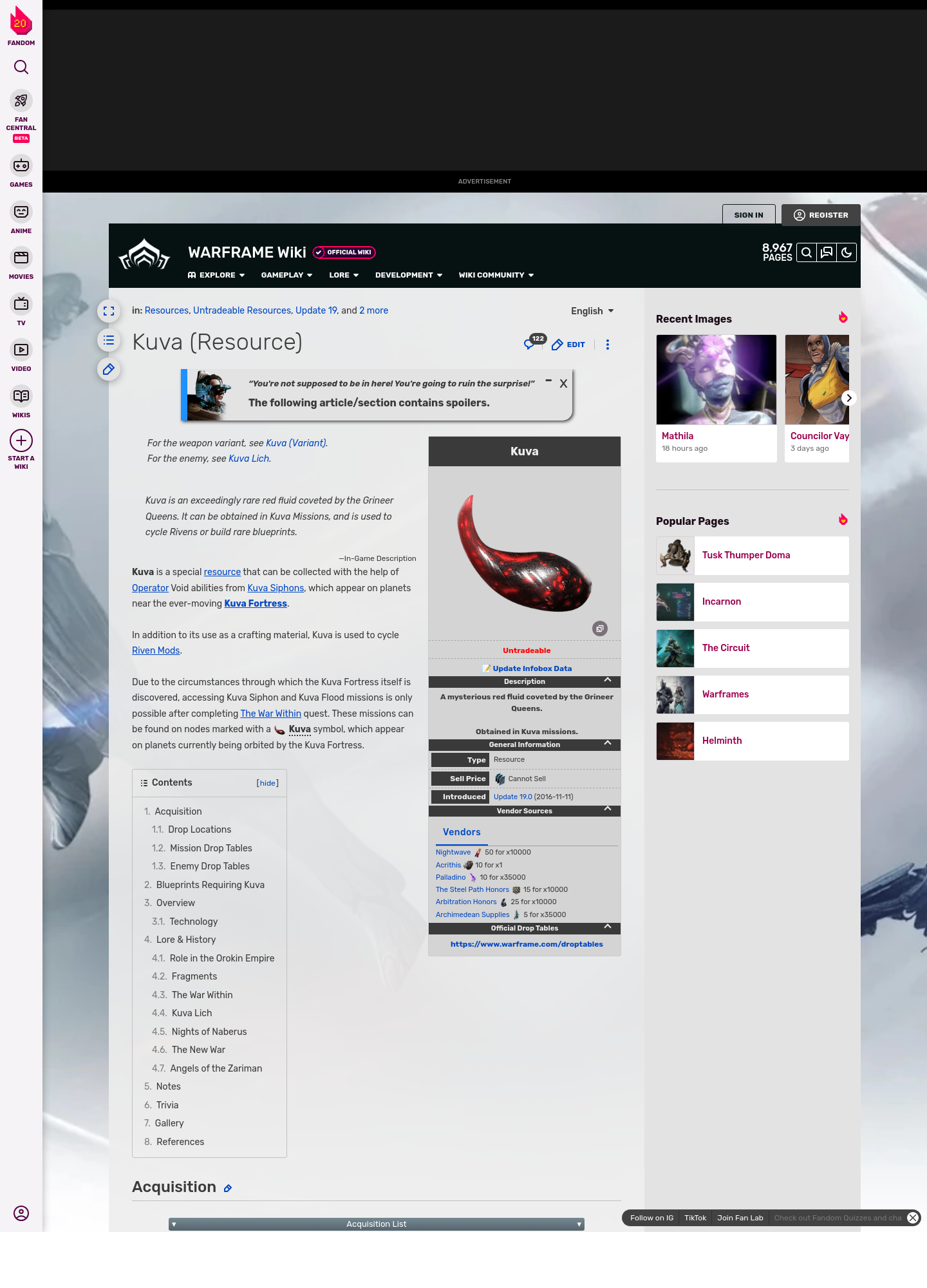The width and height of the screenshot is (927, 1288).
Task: Click the wiki header search icon
Action: [807, 252]
